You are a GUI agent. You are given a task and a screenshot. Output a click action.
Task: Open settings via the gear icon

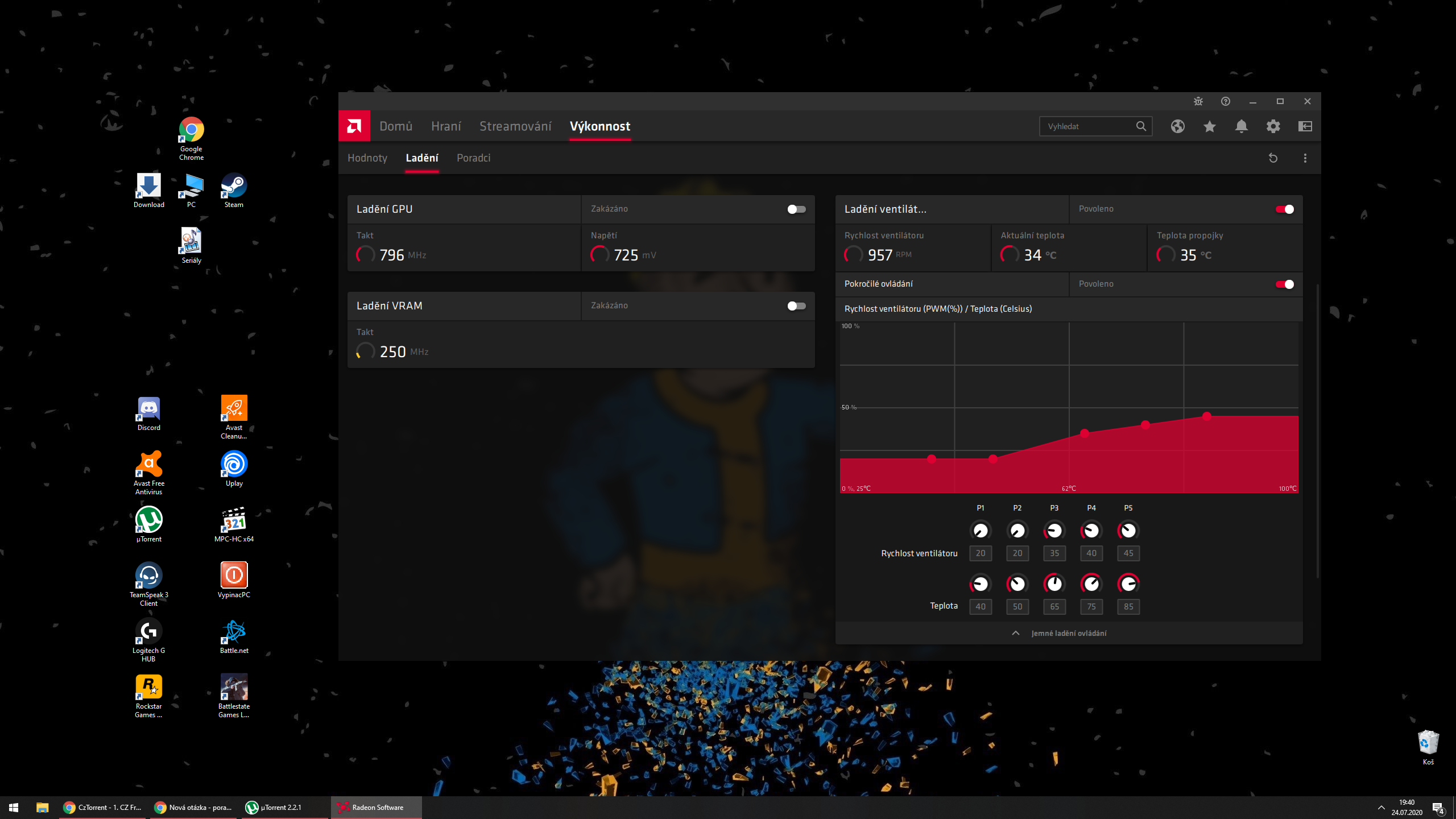(1273, 126)
